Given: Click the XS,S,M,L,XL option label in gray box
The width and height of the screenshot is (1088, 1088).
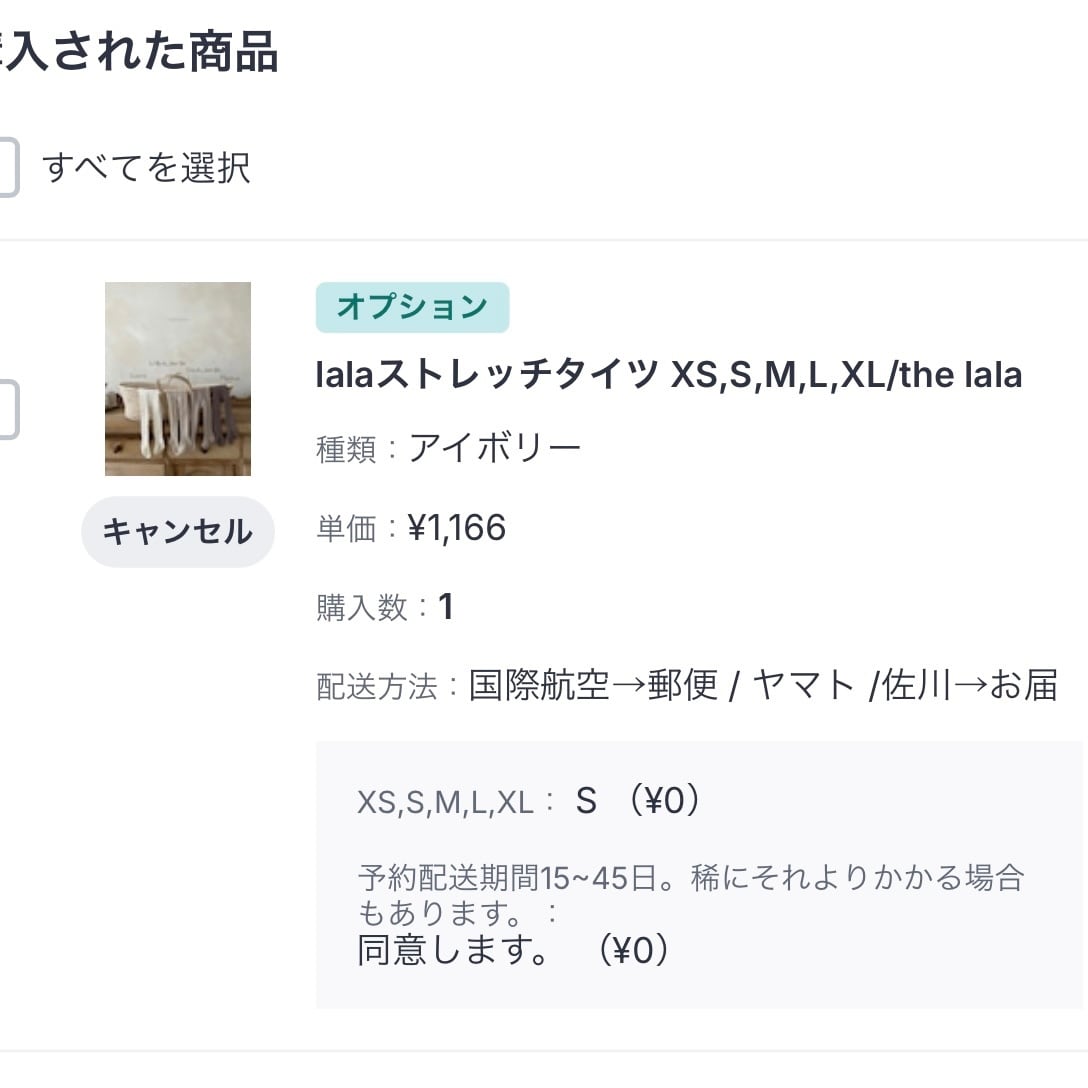Looking at the screenshot, I should pyautogui.click(x=446, y=803).
